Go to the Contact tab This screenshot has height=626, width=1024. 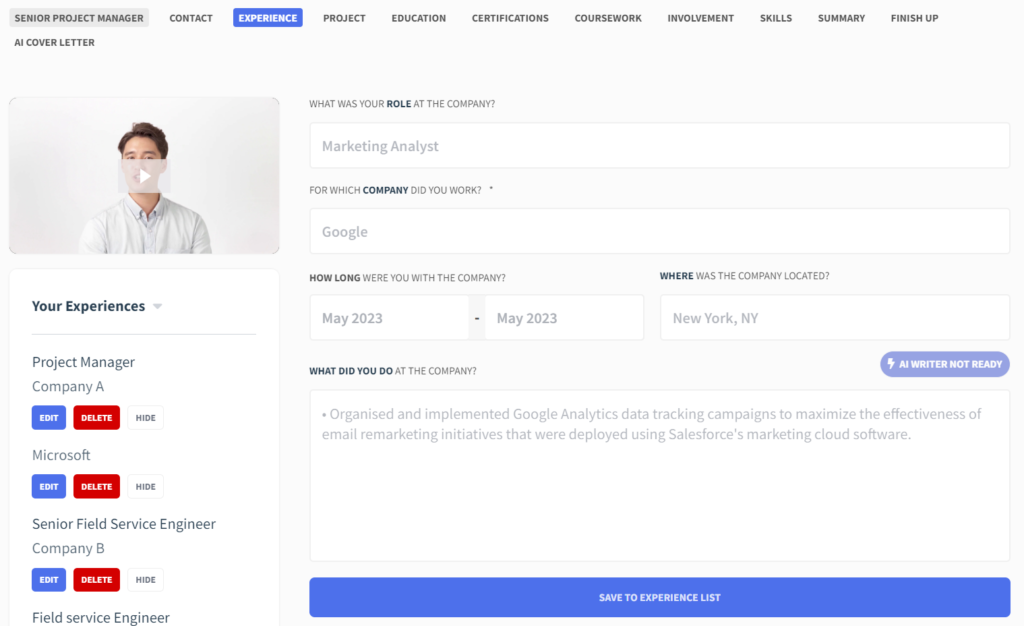[x=191, y=18]
